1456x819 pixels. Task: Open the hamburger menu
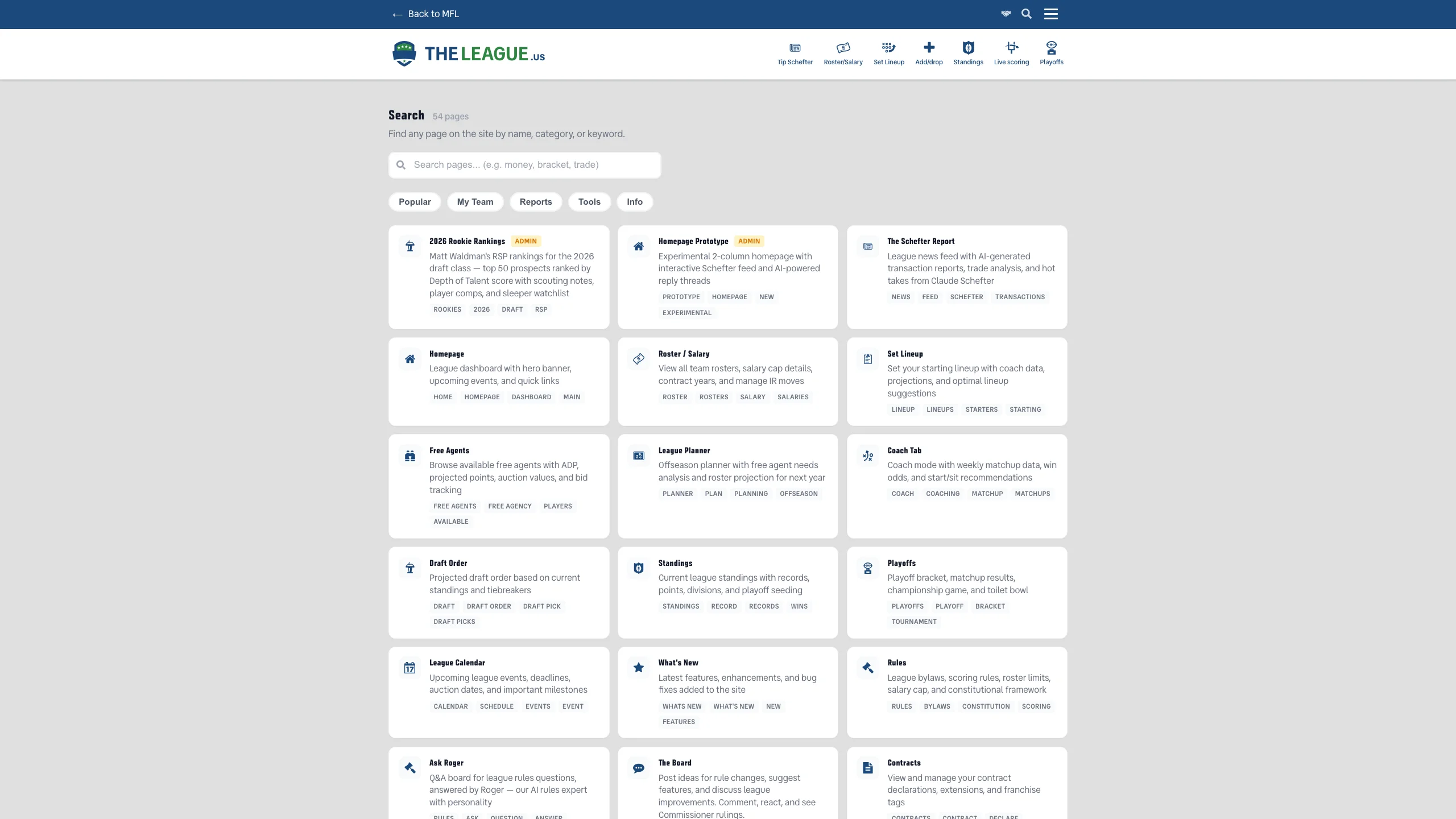[x=1050, y=14]
